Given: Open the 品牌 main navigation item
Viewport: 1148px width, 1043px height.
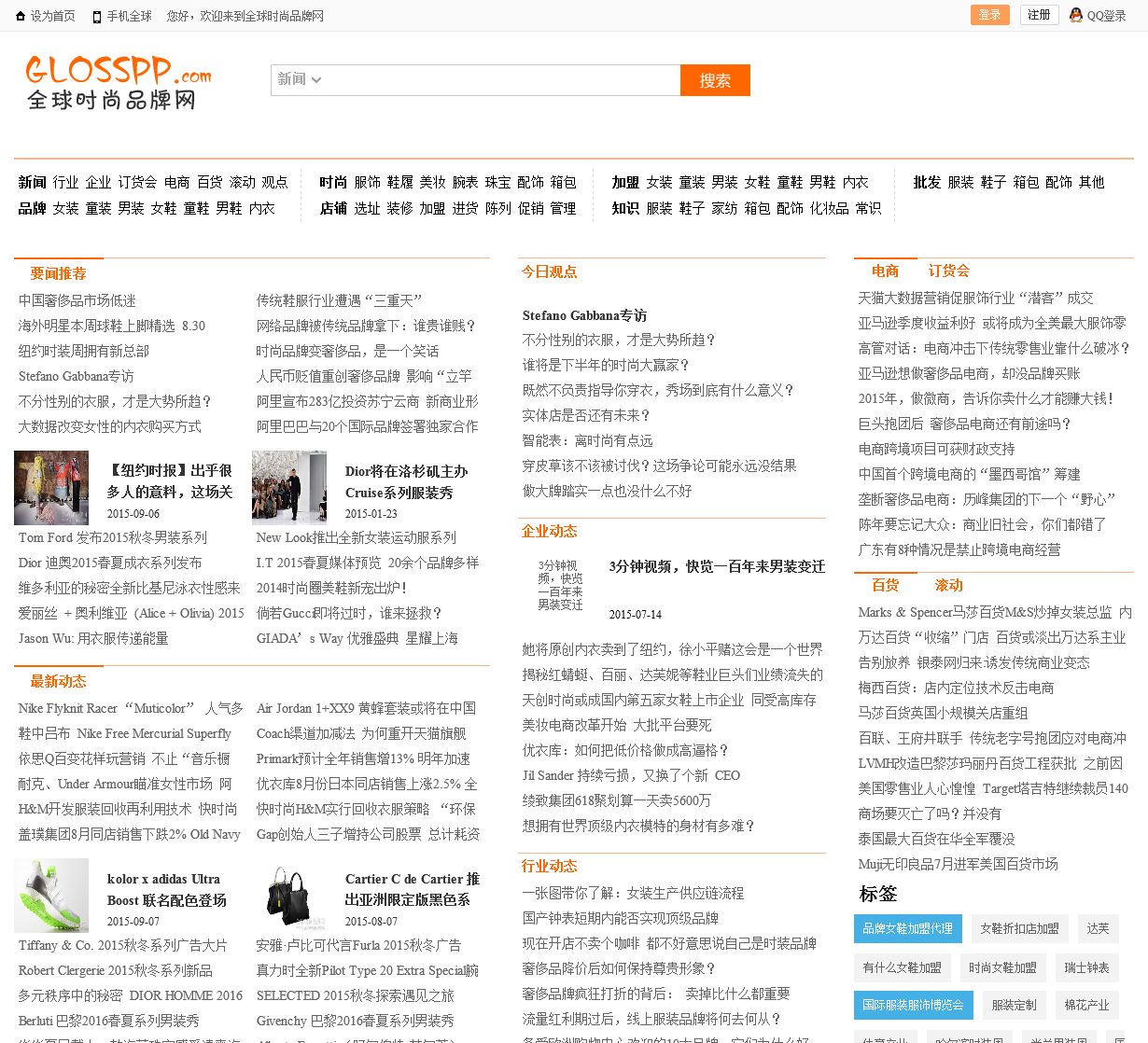Looking at the screenshot, I should pos(32,208).
